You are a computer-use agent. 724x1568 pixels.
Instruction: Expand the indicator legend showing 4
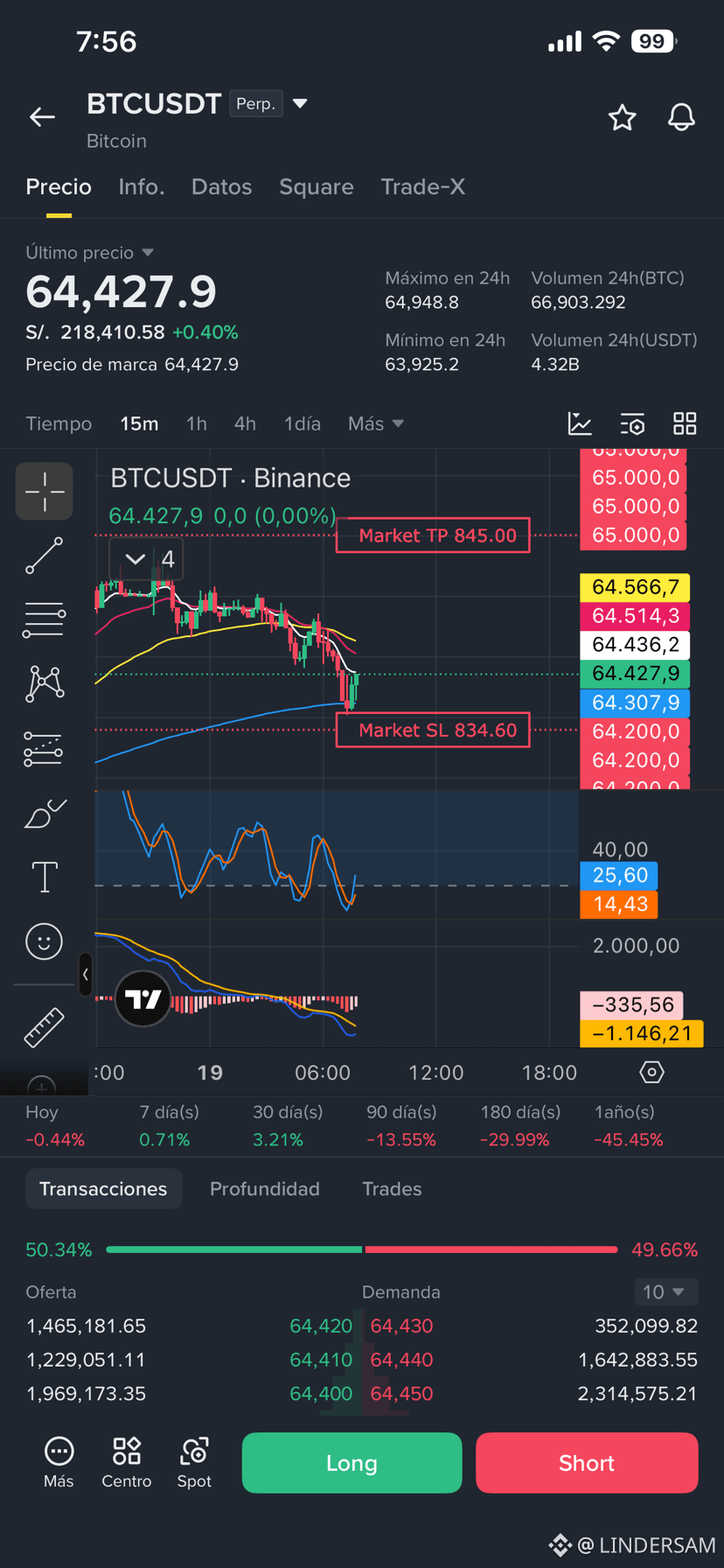[x=146, y=559]
